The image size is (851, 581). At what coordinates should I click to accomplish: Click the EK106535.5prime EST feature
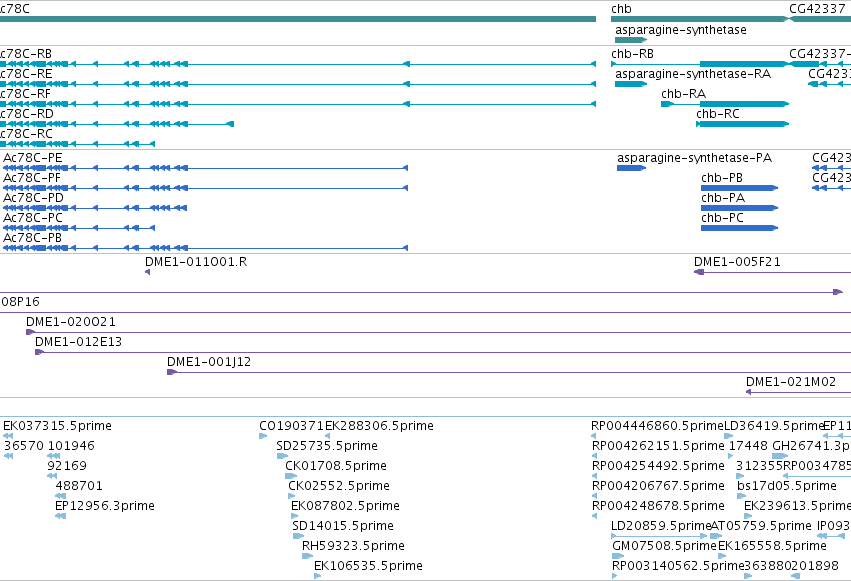(x=317, y=576)
